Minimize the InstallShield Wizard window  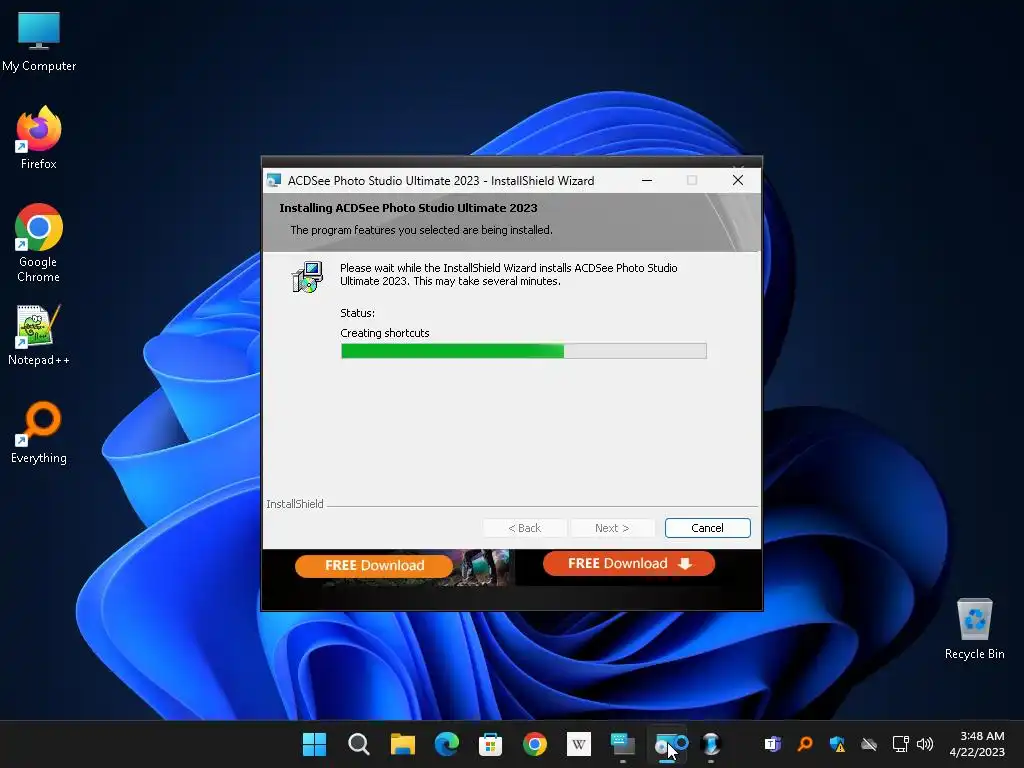click(647, 180)
